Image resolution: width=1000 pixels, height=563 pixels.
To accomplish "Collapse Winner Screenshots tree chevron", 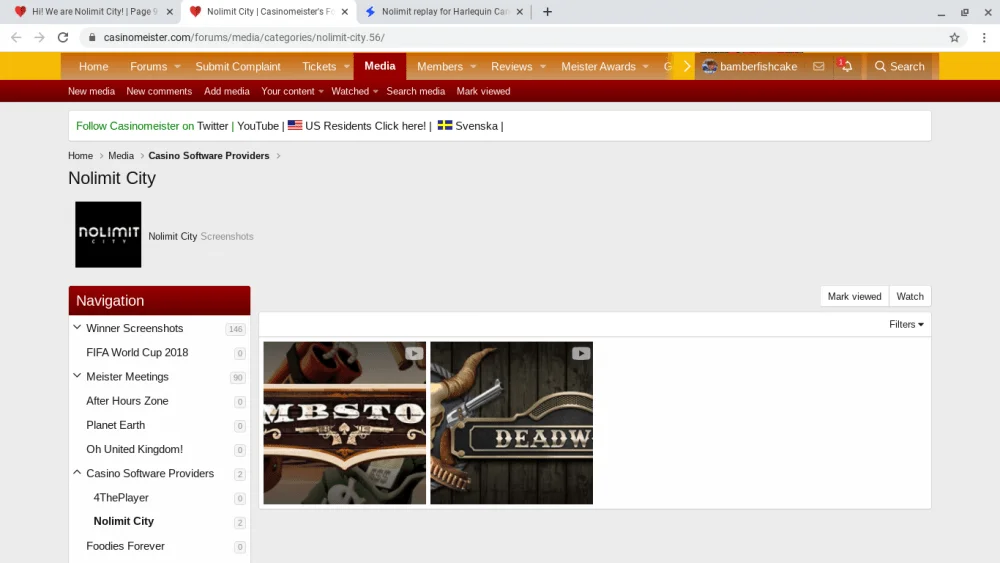I will point(77,328).
